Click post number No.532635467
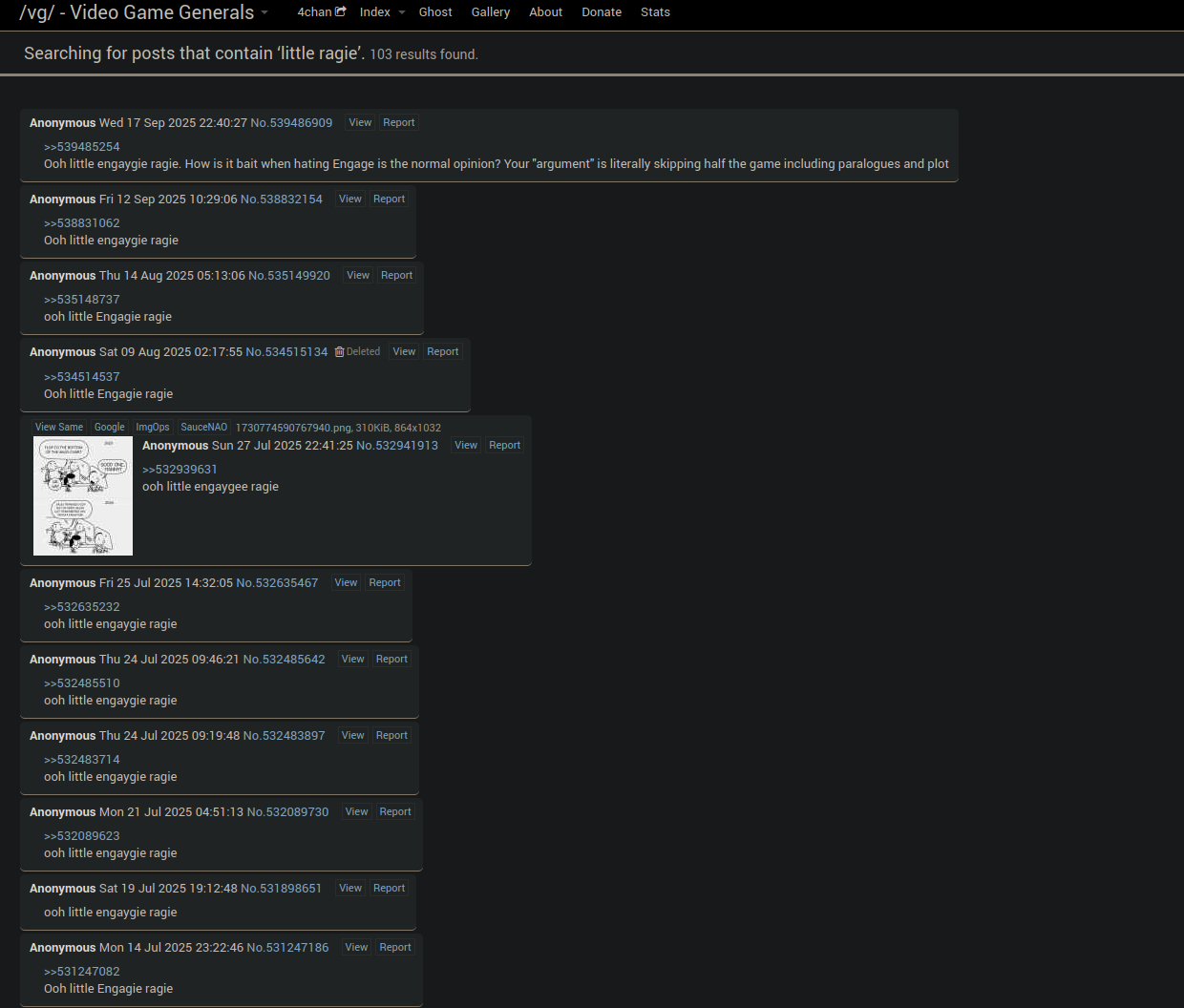1184x1008 pixels. [277, 583]
